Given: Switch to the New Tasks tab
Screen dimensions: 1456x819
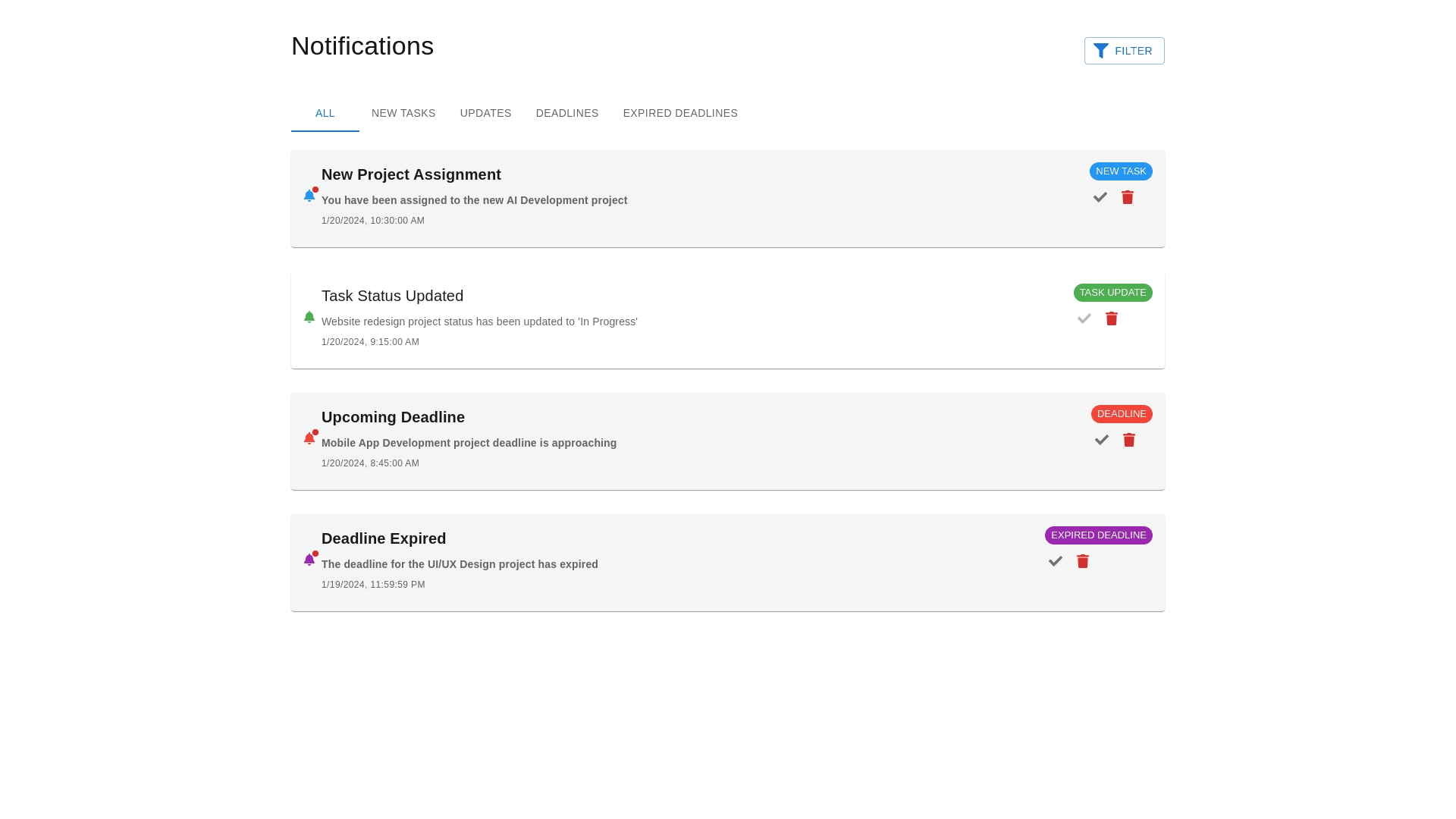Looking at the screenshot, I should 403,113.
